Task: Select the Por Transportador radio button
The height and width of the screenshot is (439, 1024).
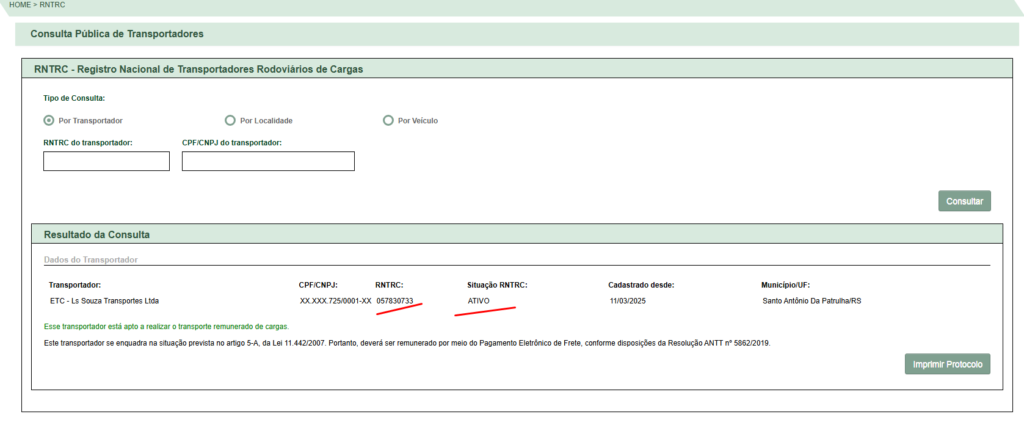Action: [49, 121]
